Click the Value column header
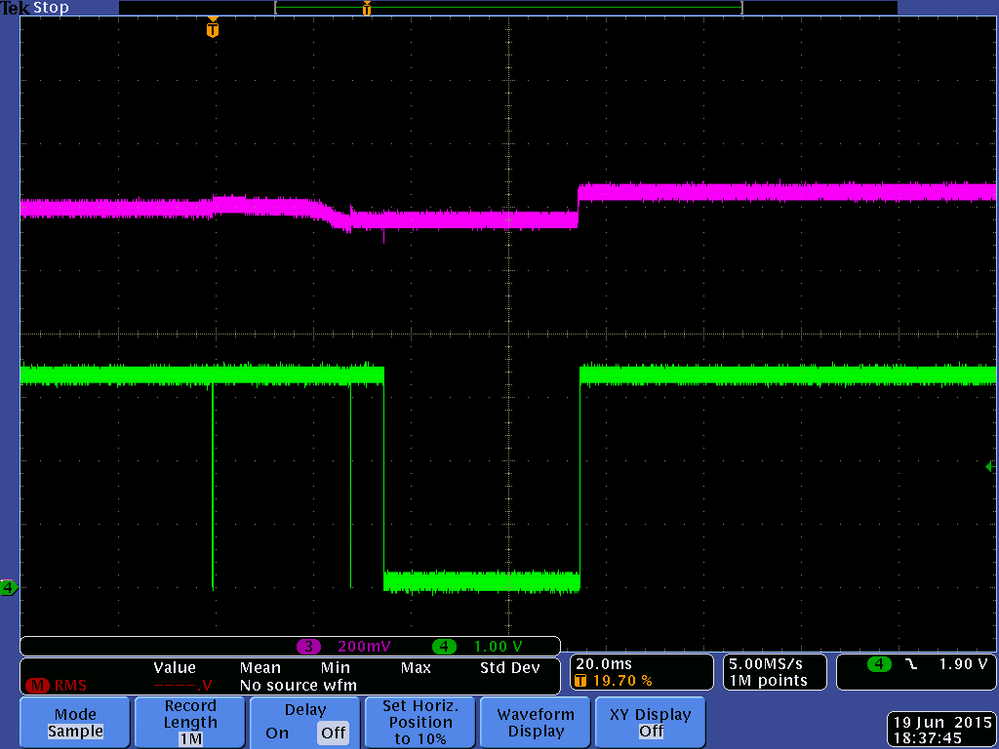 (x=175, y=667)
